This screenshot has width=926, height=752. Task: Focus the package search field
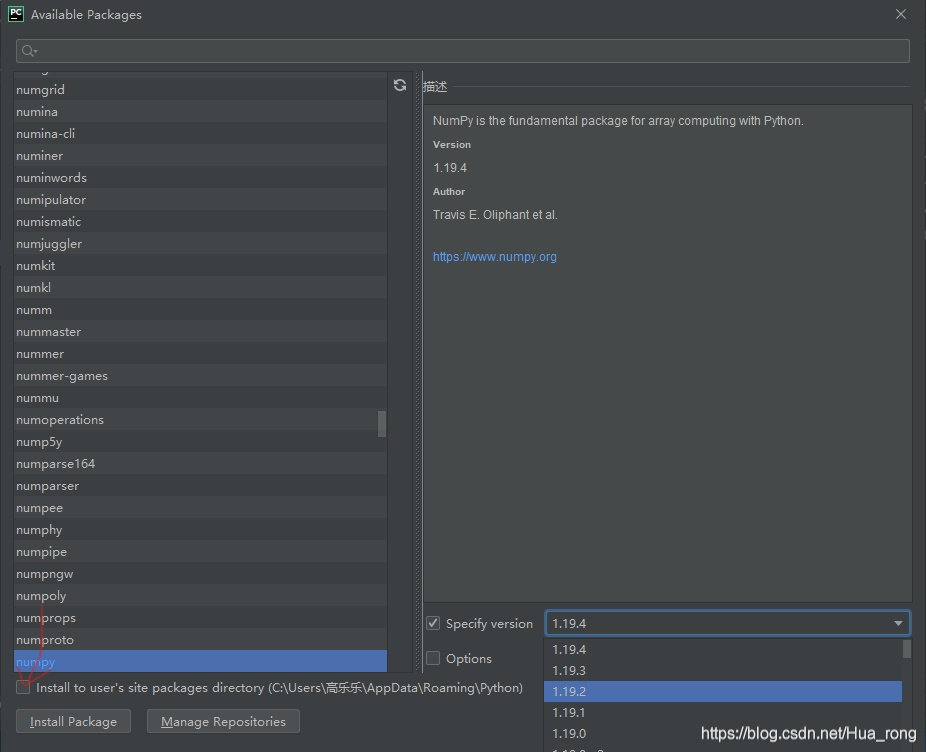point(462,51)
